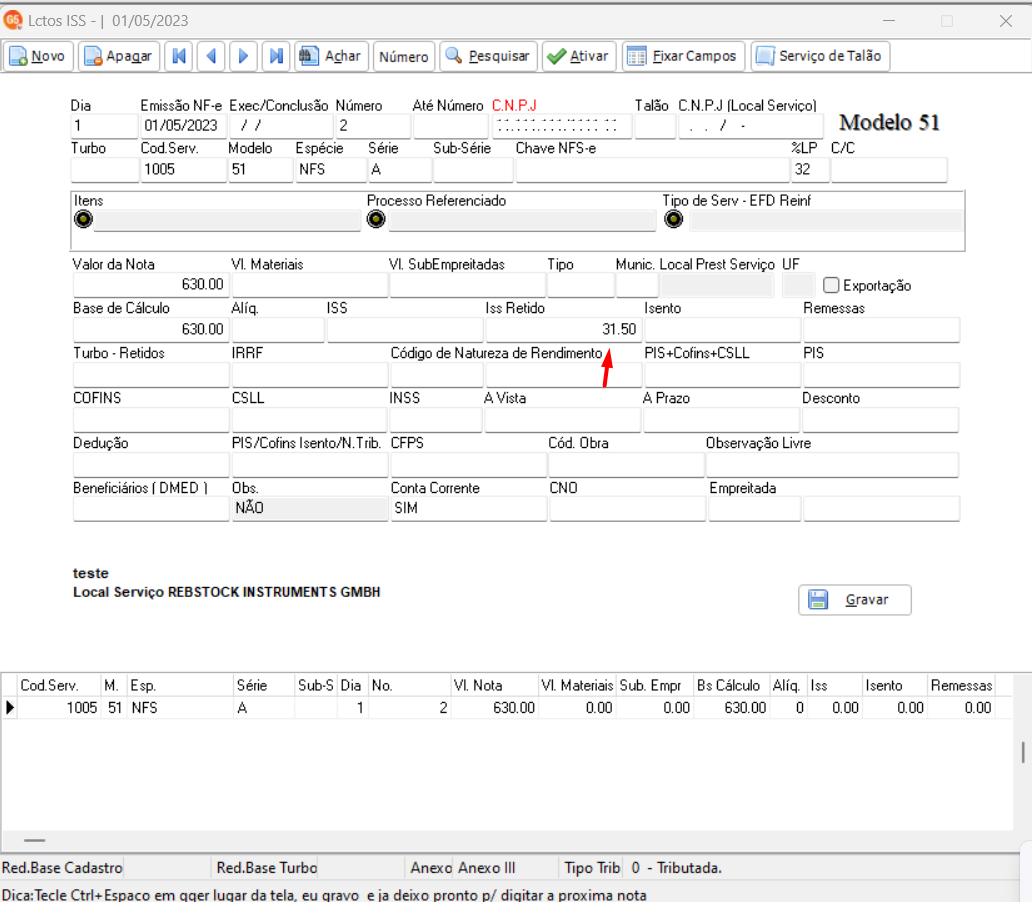The width and height of the screenshot is (1032, 902).
Task: Click the Remessas field
Action: [x=881, y=329]
